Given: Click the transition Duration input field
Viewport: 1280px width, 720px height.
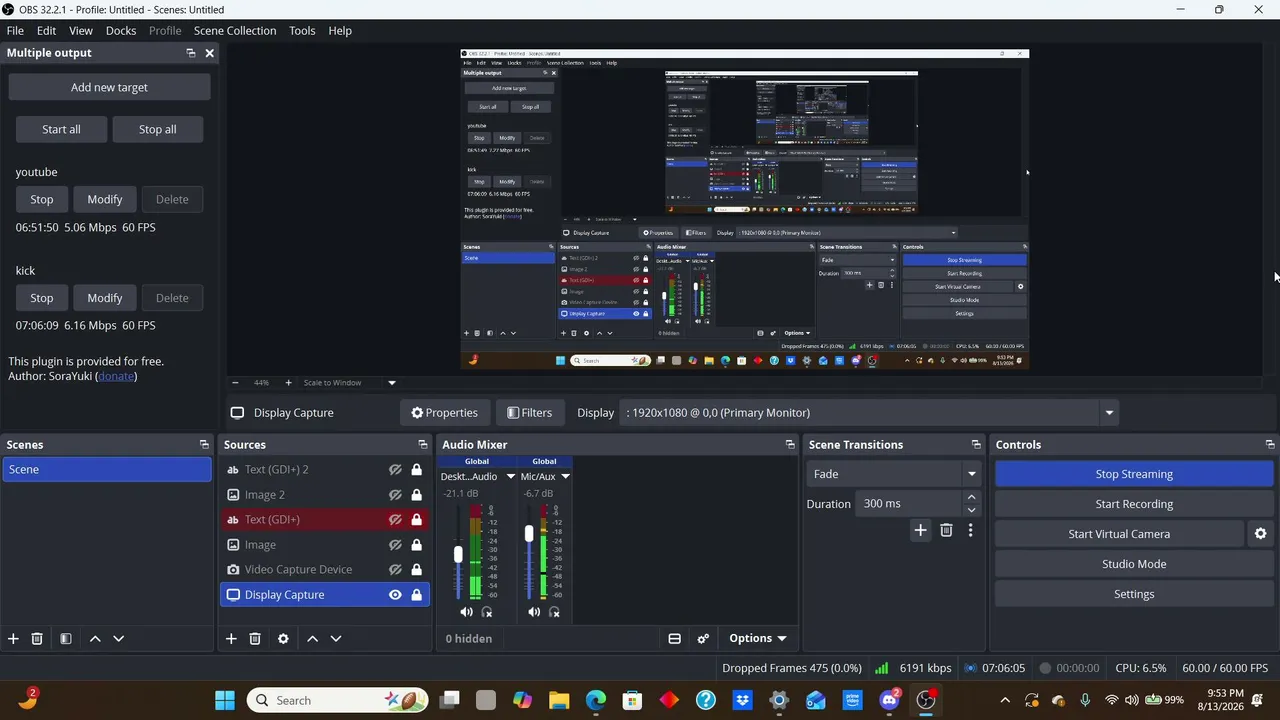Looking at the screenshot, I should pyautogui.click(x=907, y=504).
